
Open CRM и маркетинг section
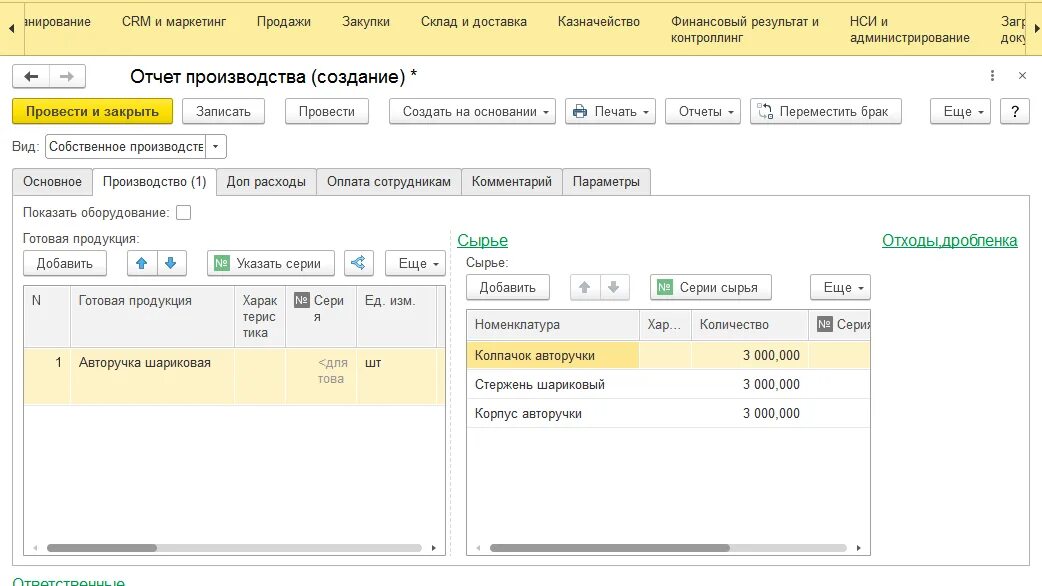click(173, 21)
